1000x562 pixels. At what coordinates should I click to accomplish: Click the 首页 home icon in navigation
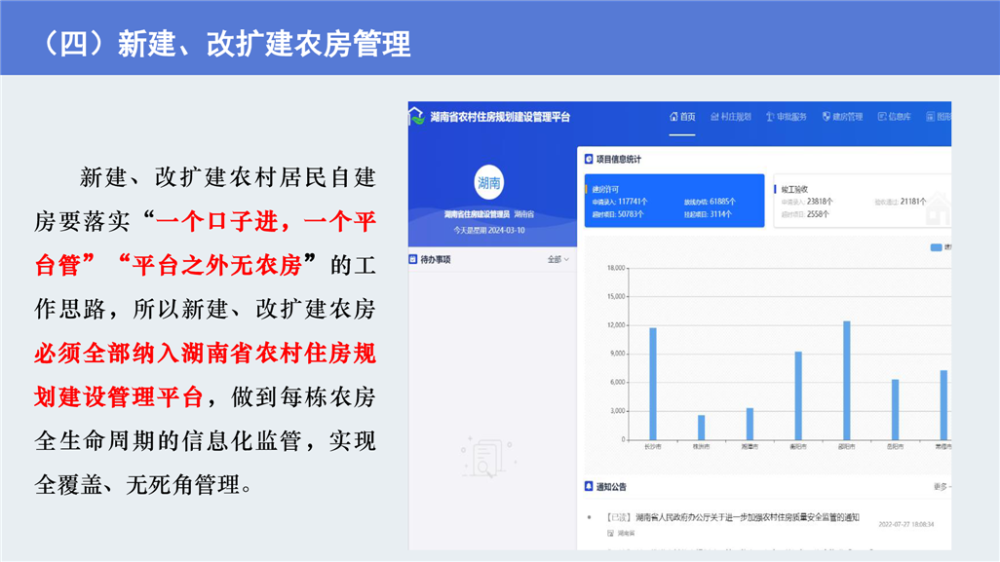coord(673,117)
